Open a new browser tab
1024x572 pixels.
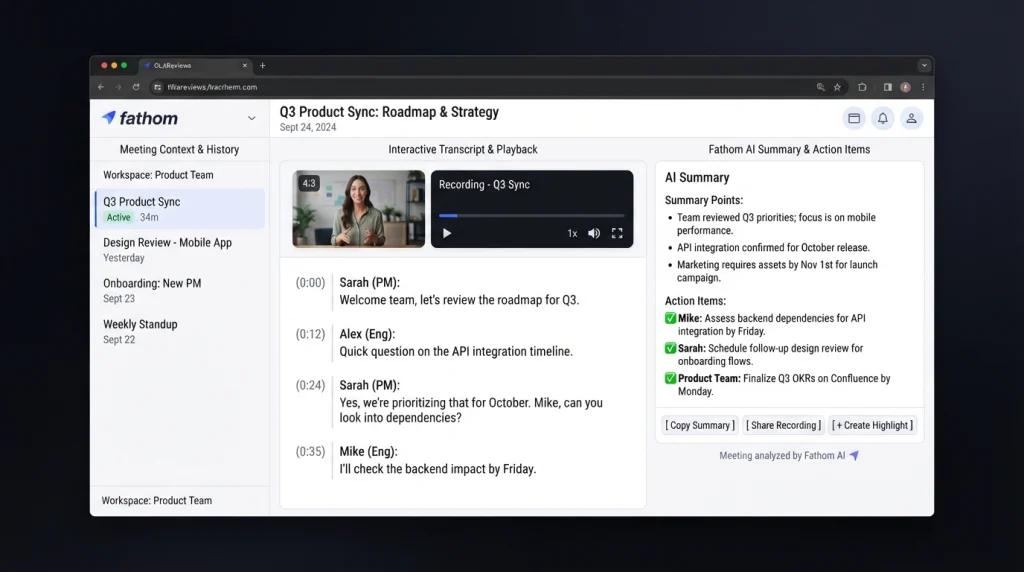263,65
